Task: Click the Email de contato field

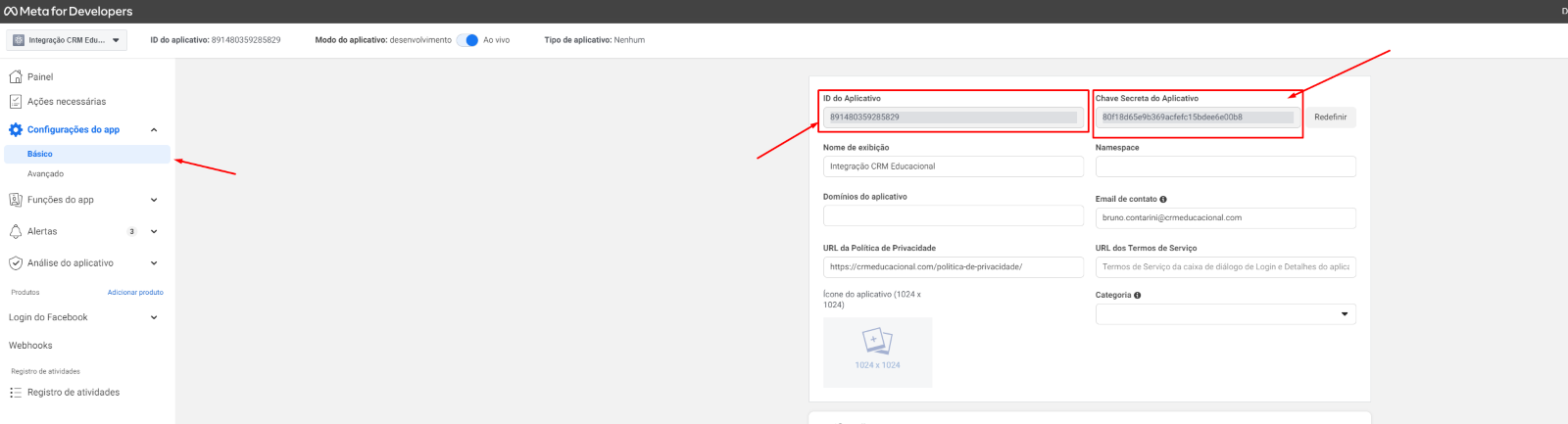Action: [x=1225, y=217]
